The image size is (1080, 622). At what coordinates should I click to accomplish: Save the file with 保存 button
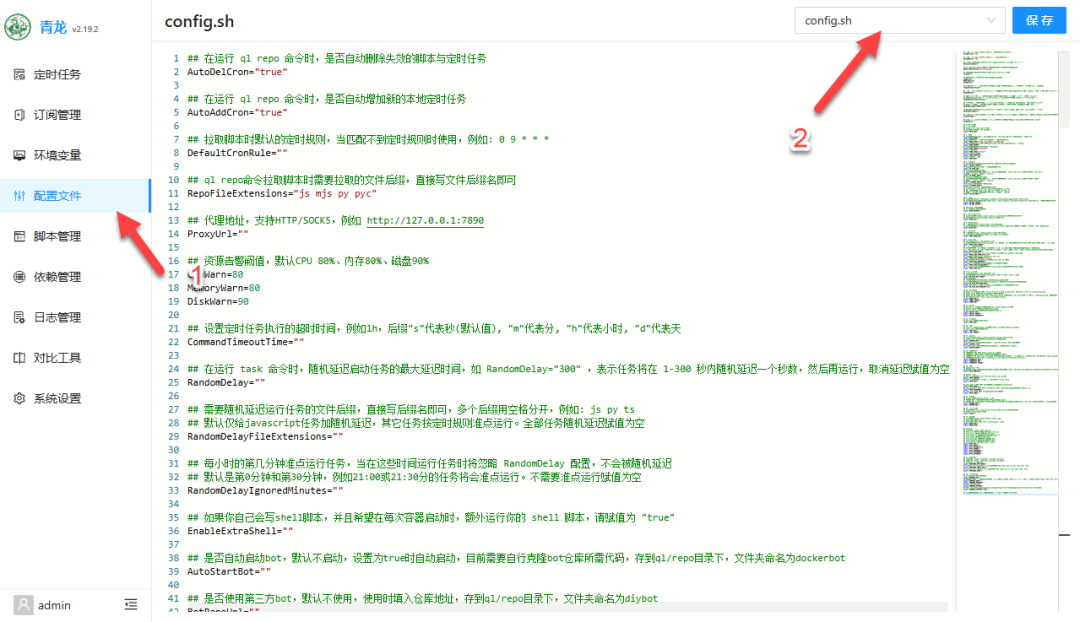[1039, 21]
